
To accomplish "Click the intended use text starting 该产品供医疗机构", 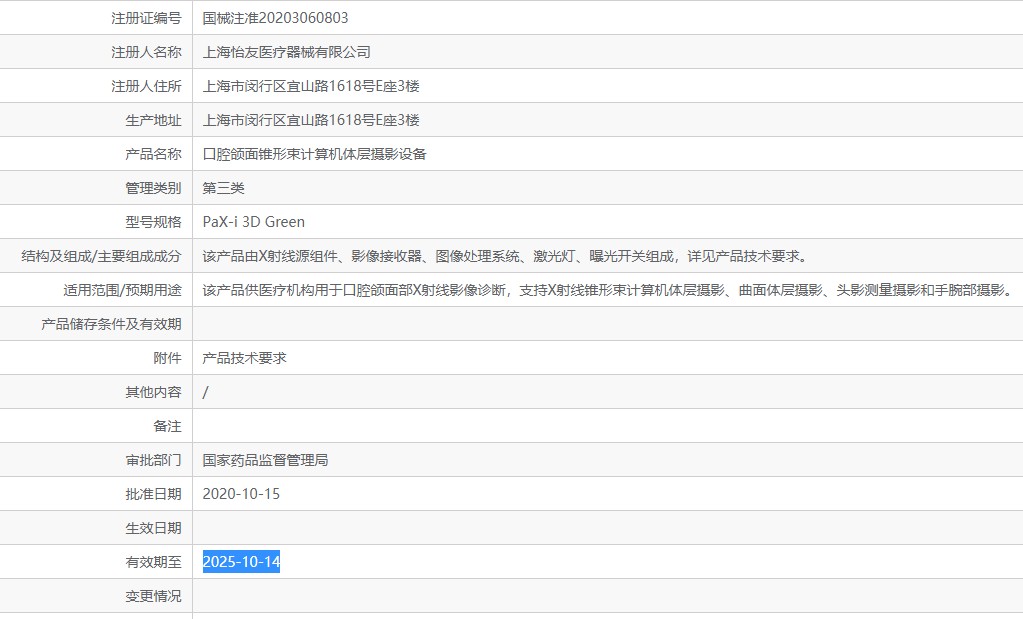I will point(607,290).
